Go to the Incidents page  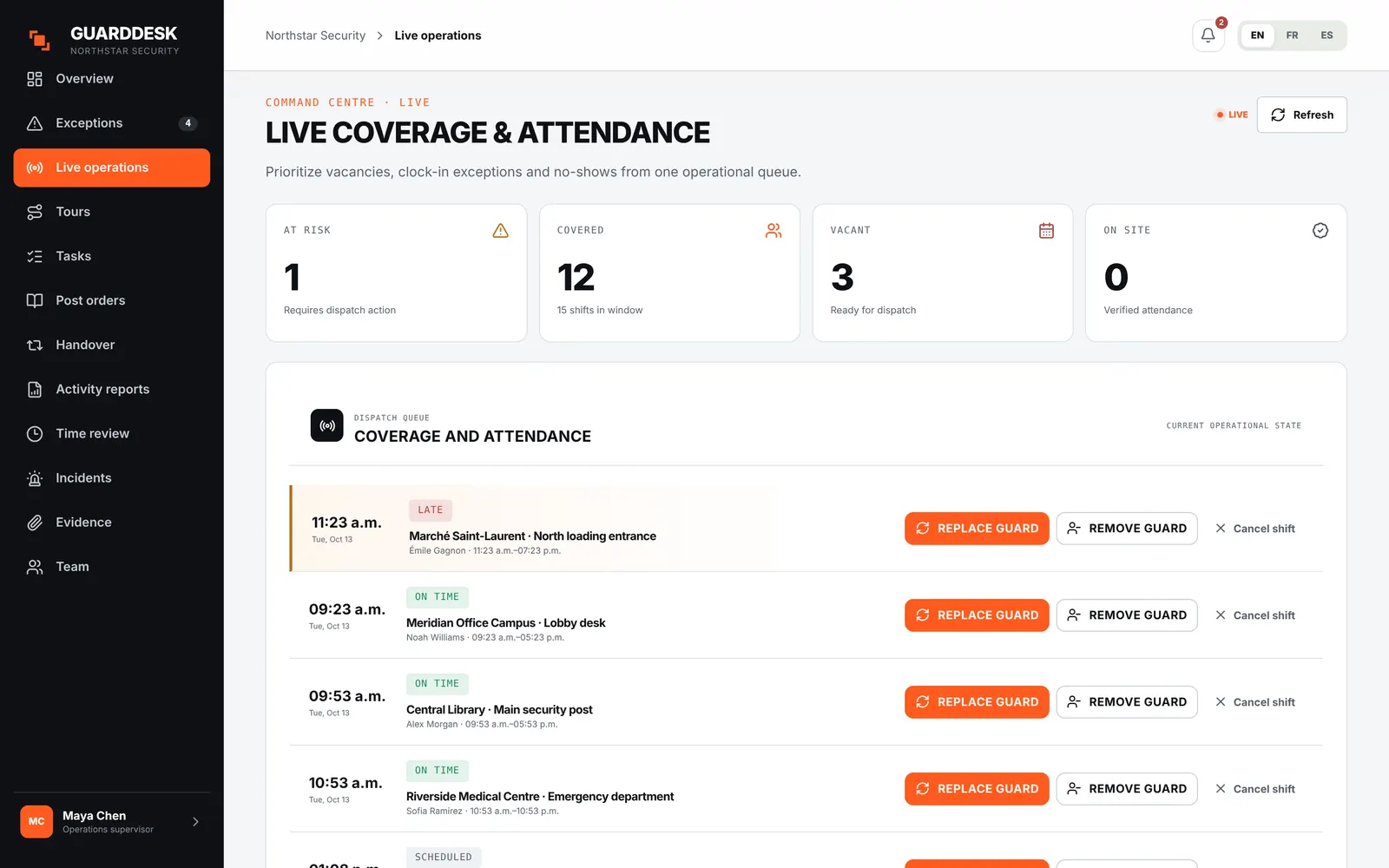(x=112, y=478)
